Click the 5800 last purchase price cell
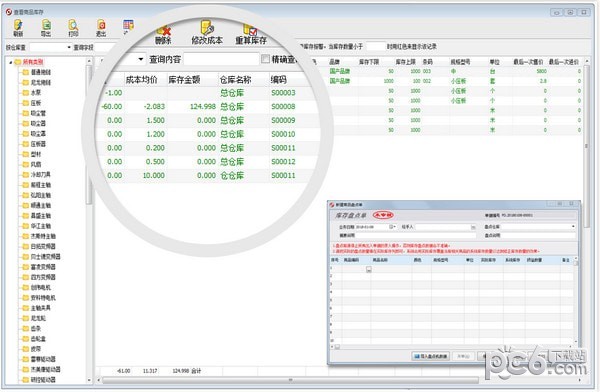The height and width of the screenshot is (392, 600). pos(541,71)
